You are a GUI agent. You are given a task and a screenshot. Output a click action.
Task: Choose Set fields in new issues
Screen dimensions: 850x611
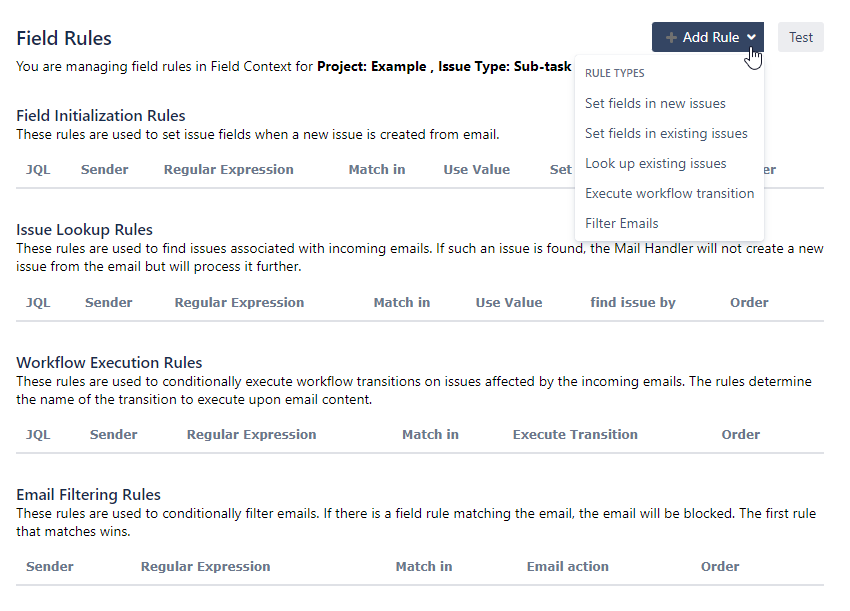(x=655, y=104)
